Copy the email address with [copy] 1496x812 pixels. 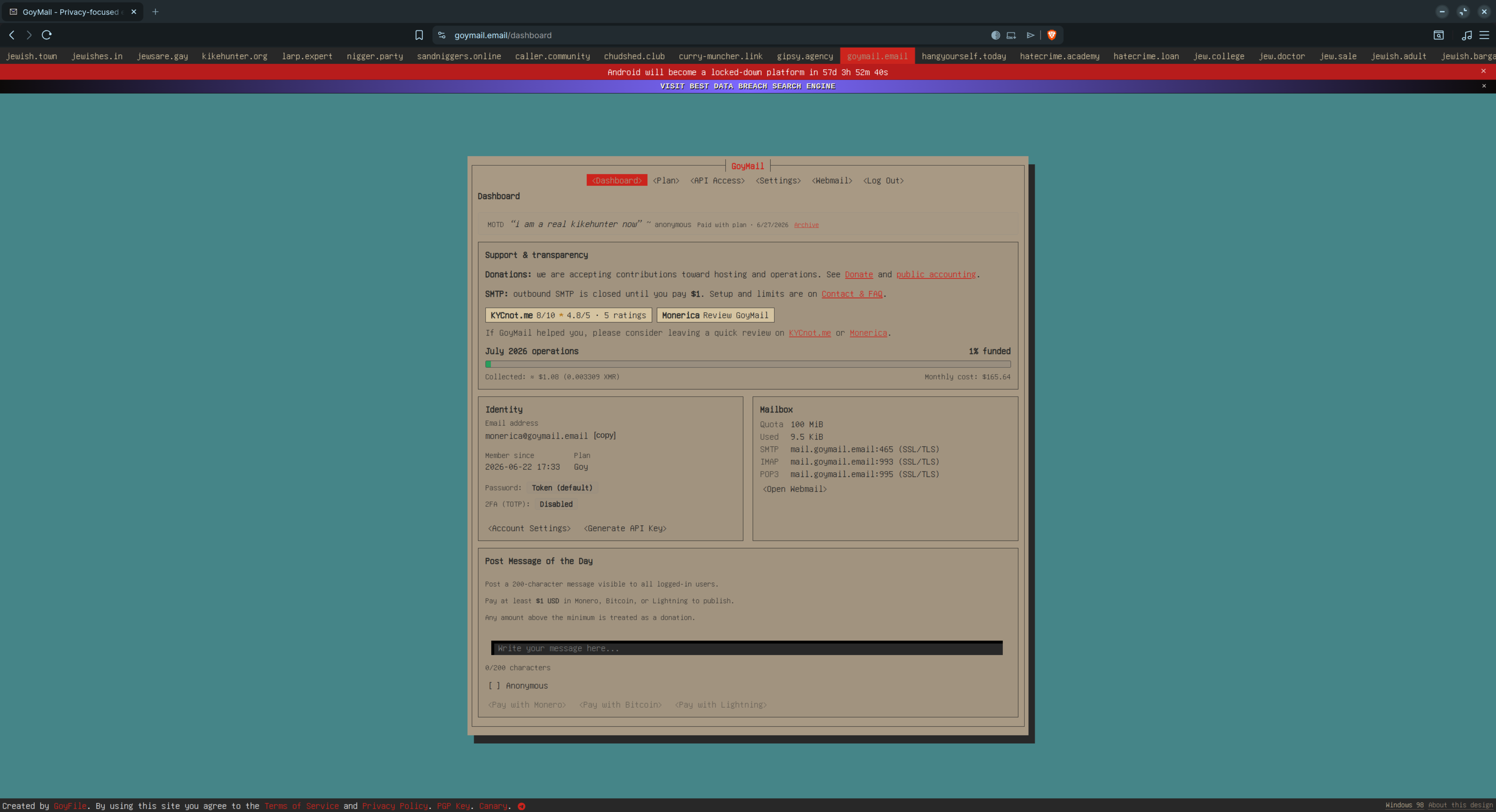tap(605, 435)
